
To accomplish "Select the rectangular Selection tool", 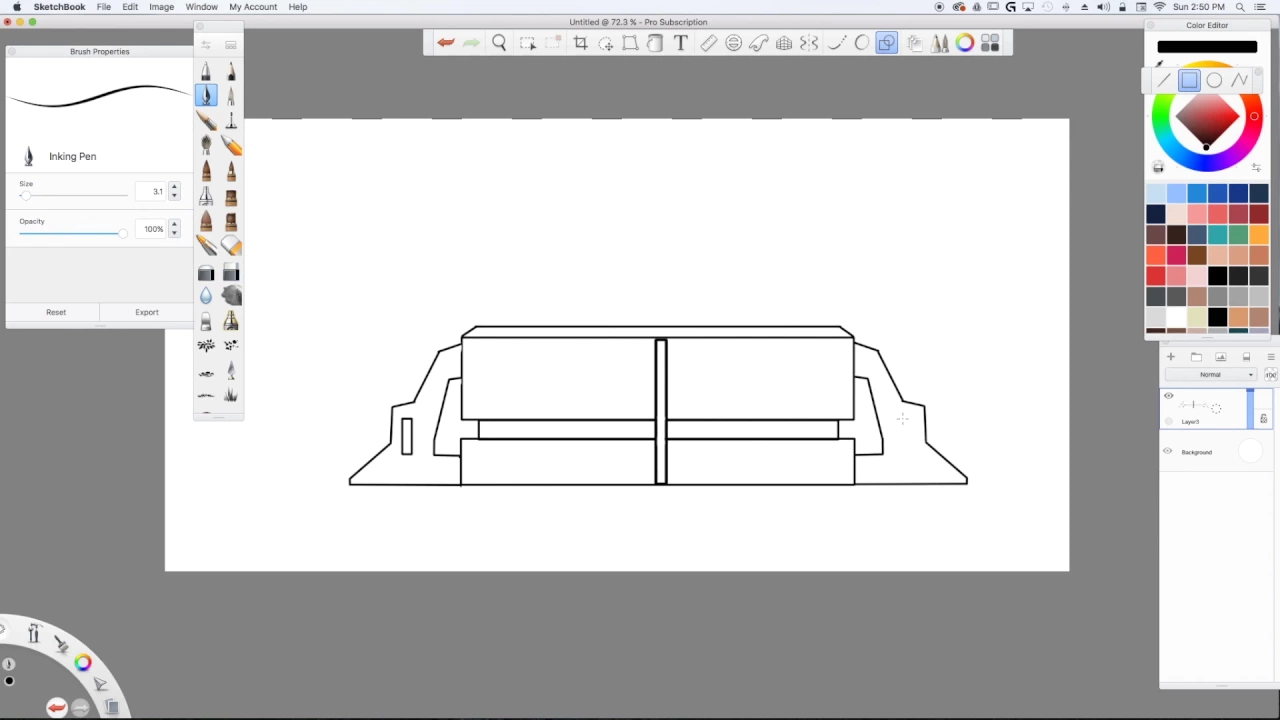I will pos(527,43).
